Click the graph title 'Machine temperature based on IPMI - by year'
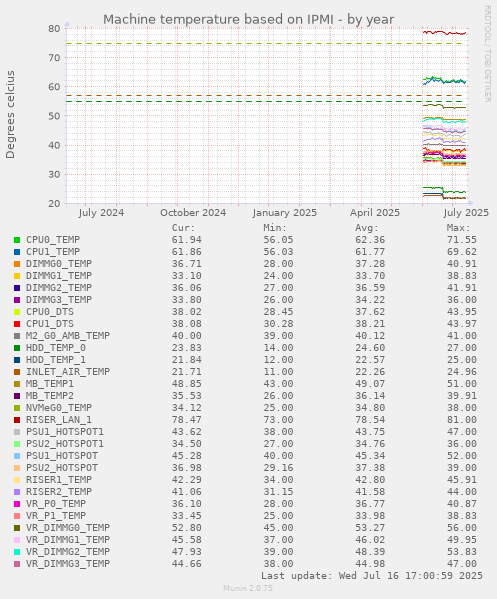Viewport: 497px width, 599px height. (248, 19)
